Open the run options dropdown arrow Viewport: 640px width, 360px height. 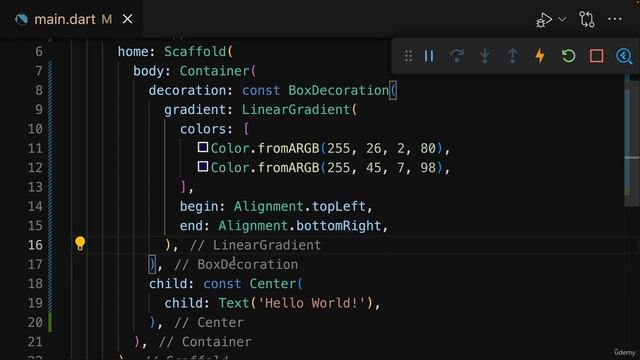click(562, 19)
